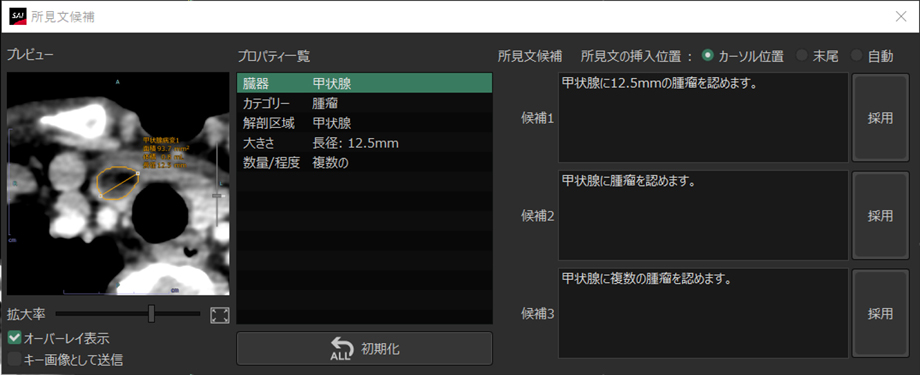
Task: Click the orange lesion annotation label in preview
Action: coord(166,153)
